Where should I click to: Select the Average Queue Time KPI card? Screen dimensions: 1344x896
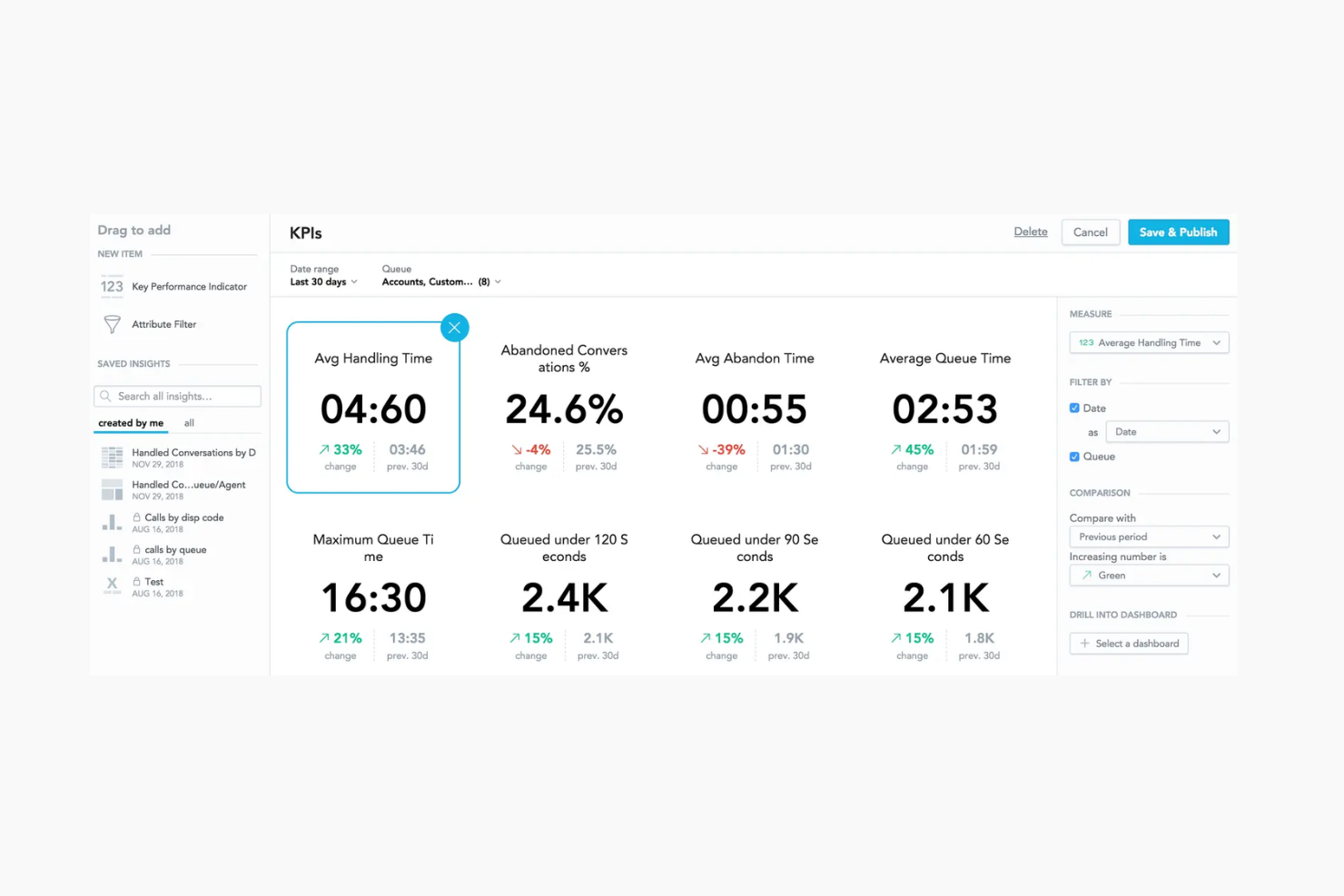945,408
